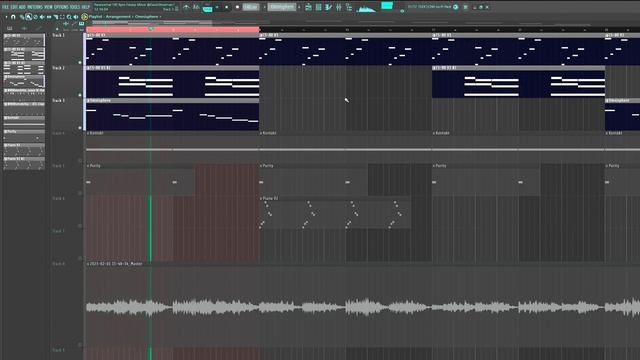Open the playlist view icon in main toolbar

tap(308, 7)
